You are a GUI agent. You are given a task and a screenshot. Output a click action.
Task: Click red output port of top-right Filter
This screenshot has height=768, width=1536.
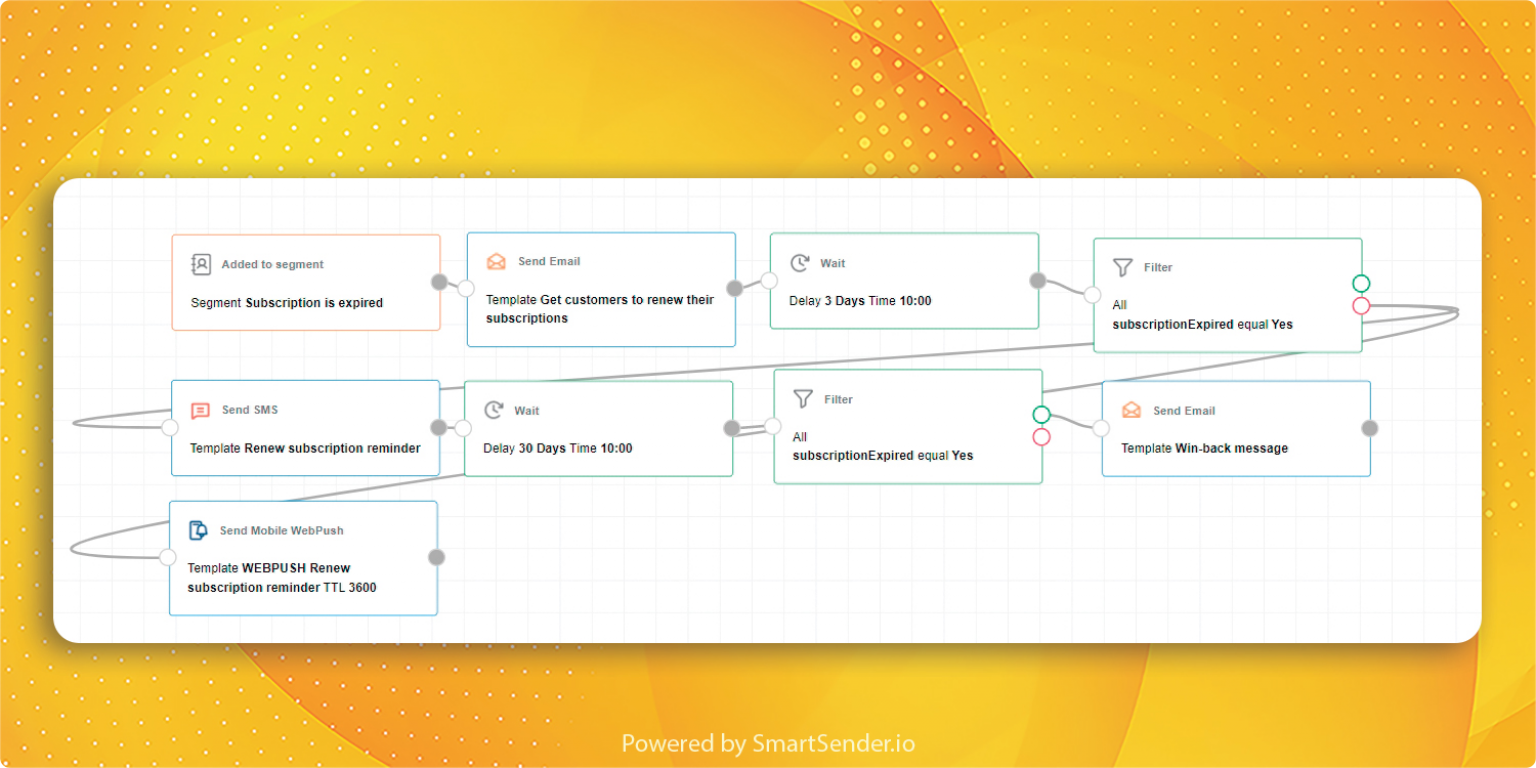pos(1361,306)
